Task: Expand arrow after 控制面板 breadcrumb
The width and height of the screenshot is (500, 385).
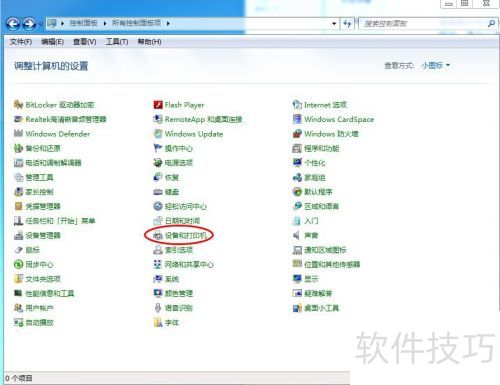Action: point(105,23)
